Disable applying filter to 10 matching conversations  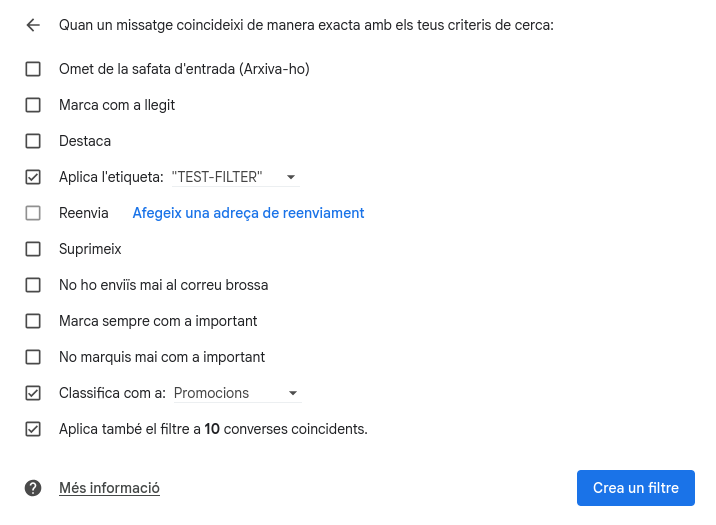click(x=33, y=429)
